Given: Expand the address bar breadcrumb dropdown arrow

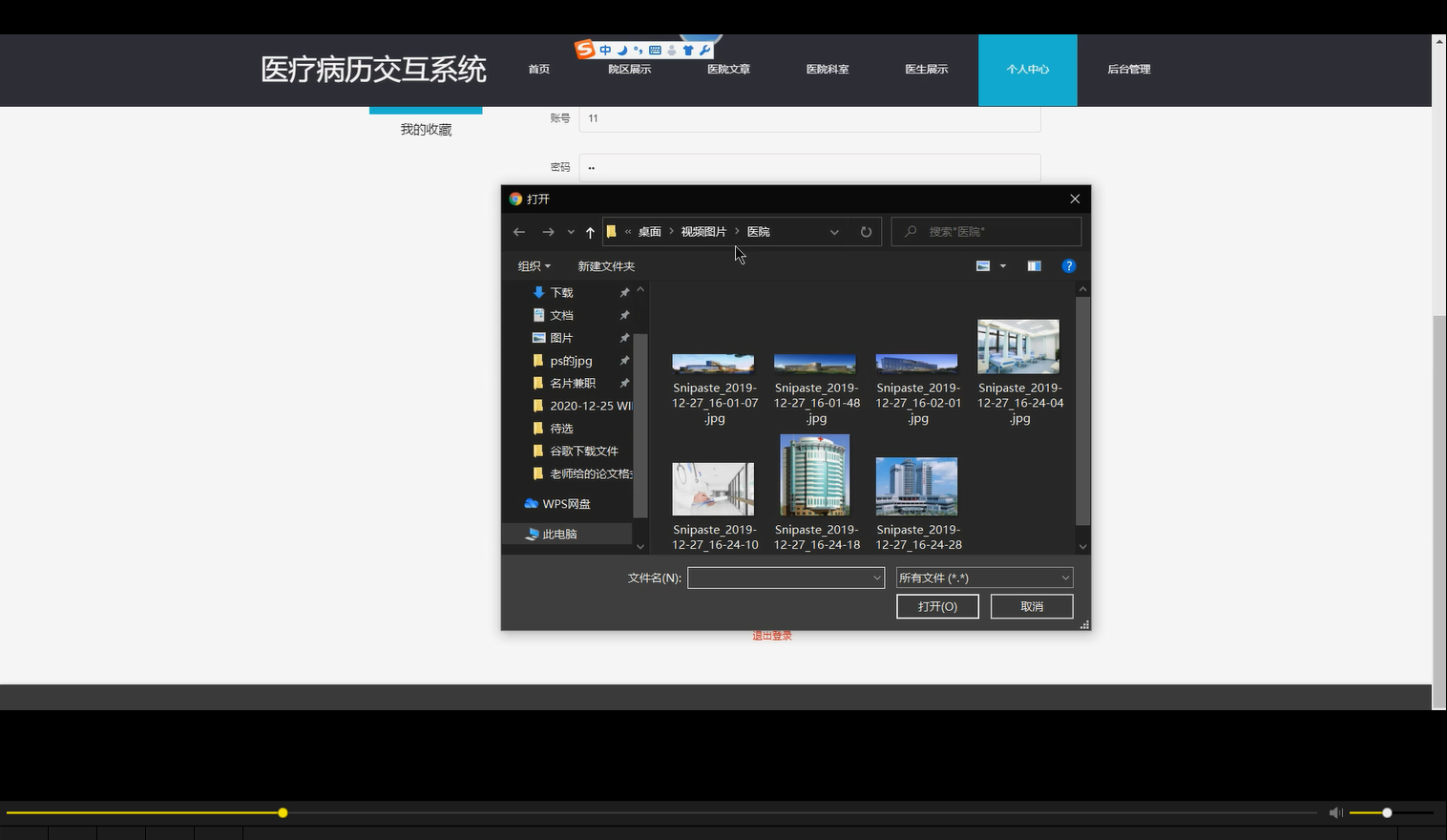Looking at the screenshot, I should click(x=834, y=231).
